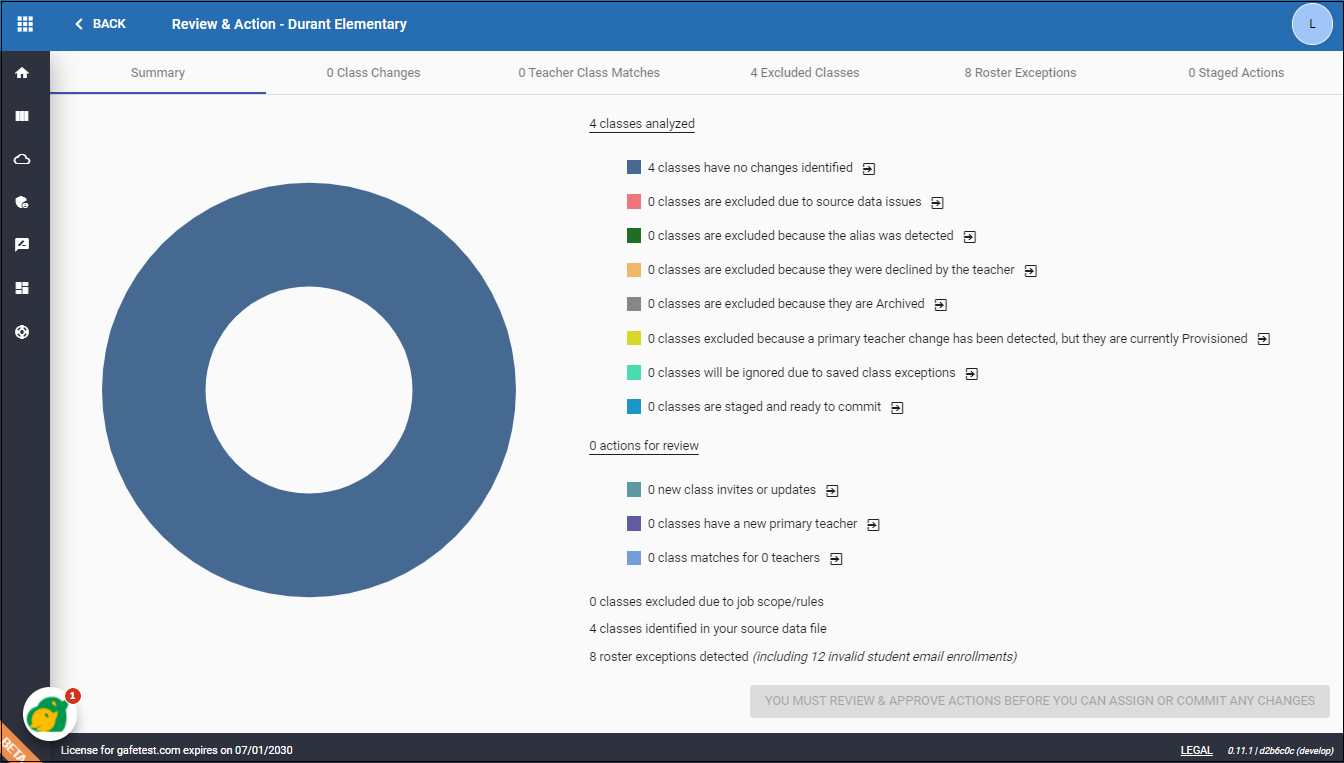The image size is (1344, 763).
Task: Open arrow beside staged and ready to commit
Action: tap(897, 408)
